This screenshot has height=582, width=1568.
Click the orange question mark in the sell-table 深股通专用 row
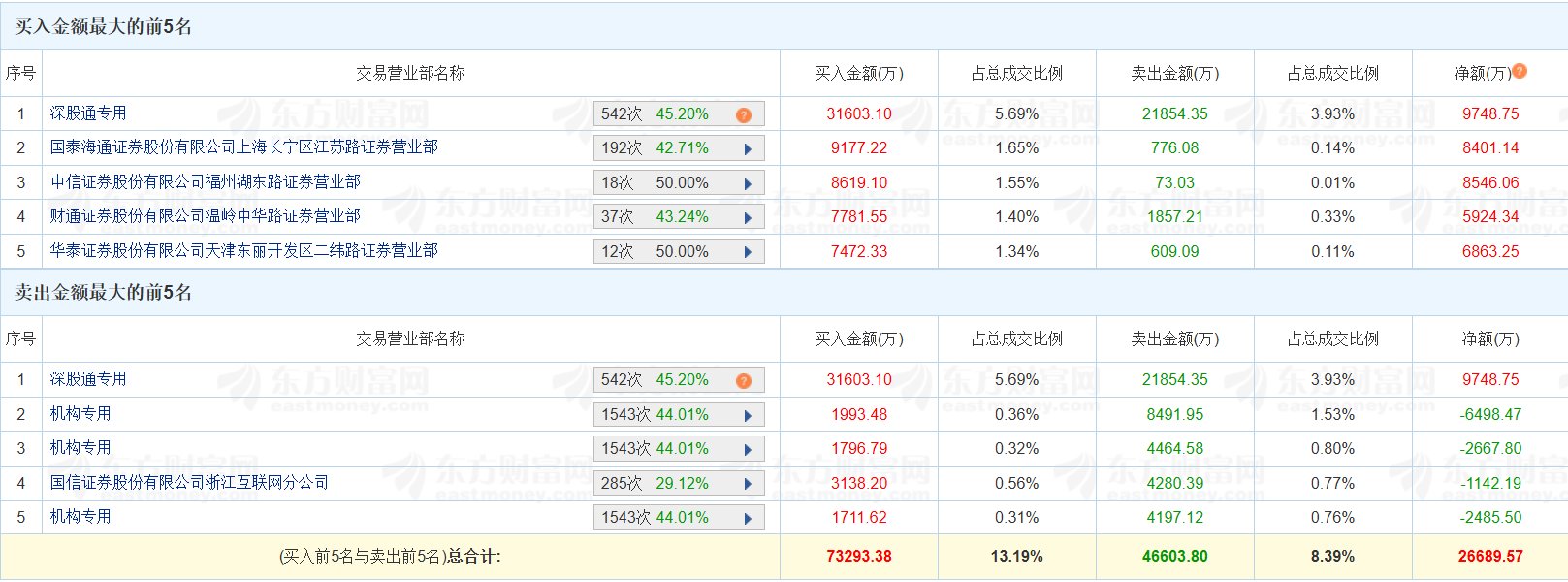tap(744, 380)
